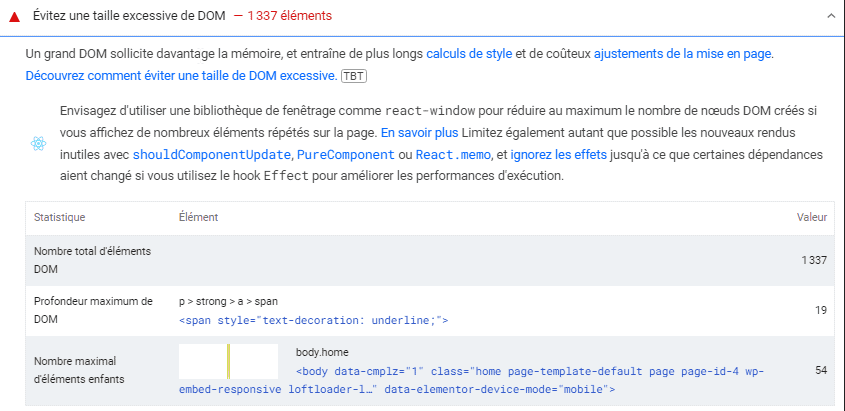
Task: Click the body.home element screenshot thumbnail
Action: coord(228,361)
